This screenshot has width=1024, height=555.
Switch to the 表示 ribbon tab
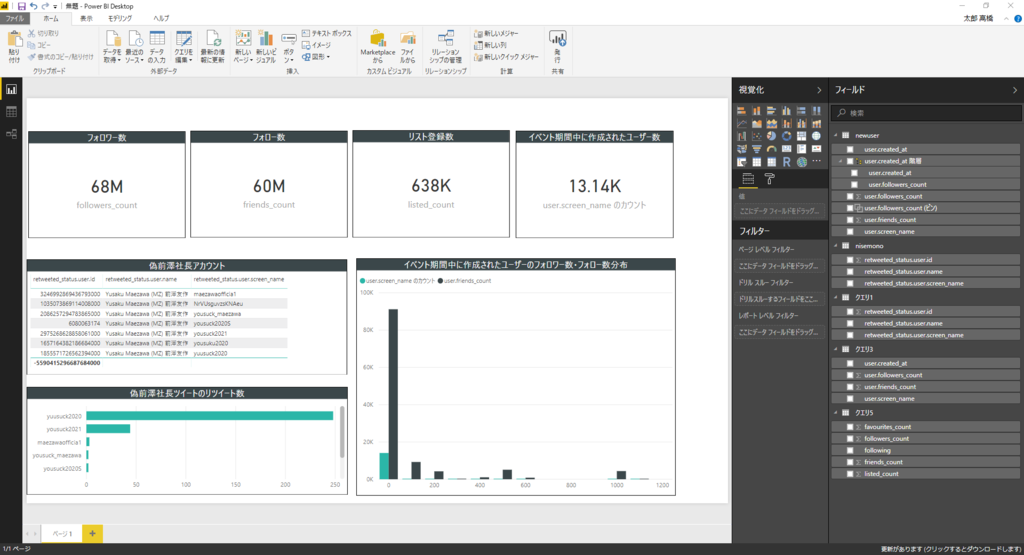point(86,19)
